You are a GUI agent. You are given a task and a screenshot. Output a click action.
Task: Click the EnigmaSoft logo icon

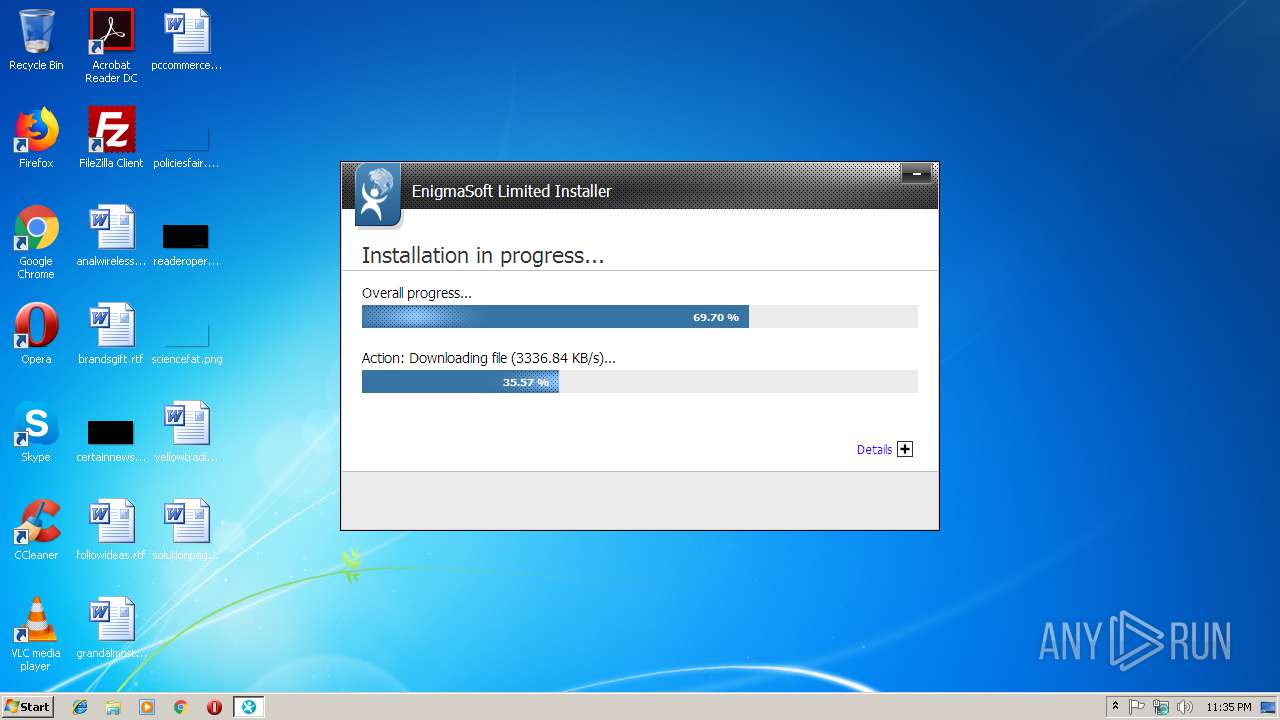(x=377, y=195)
